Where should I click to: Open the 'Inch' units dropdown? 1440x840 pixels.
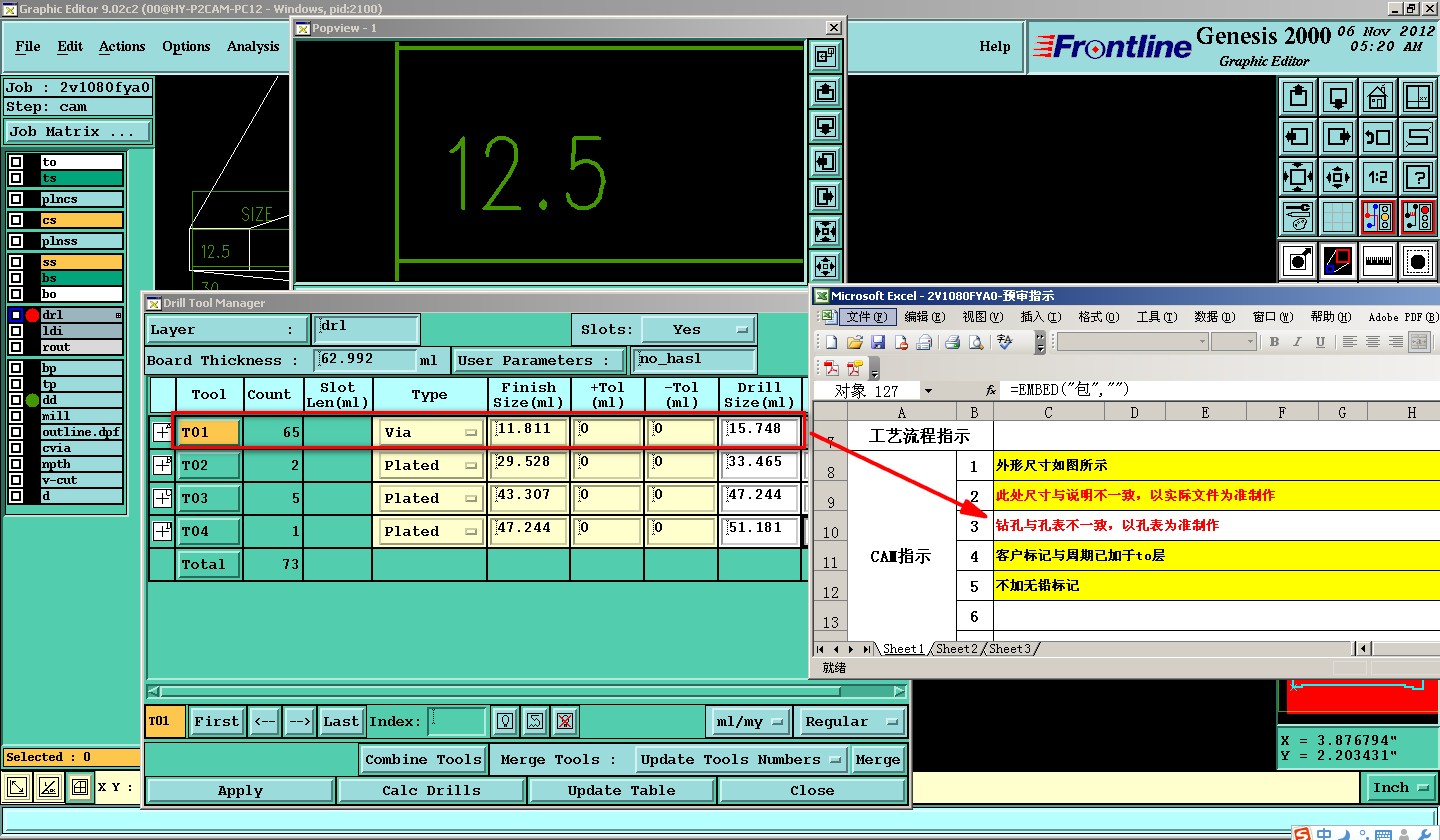click(x=1400, y=788)
